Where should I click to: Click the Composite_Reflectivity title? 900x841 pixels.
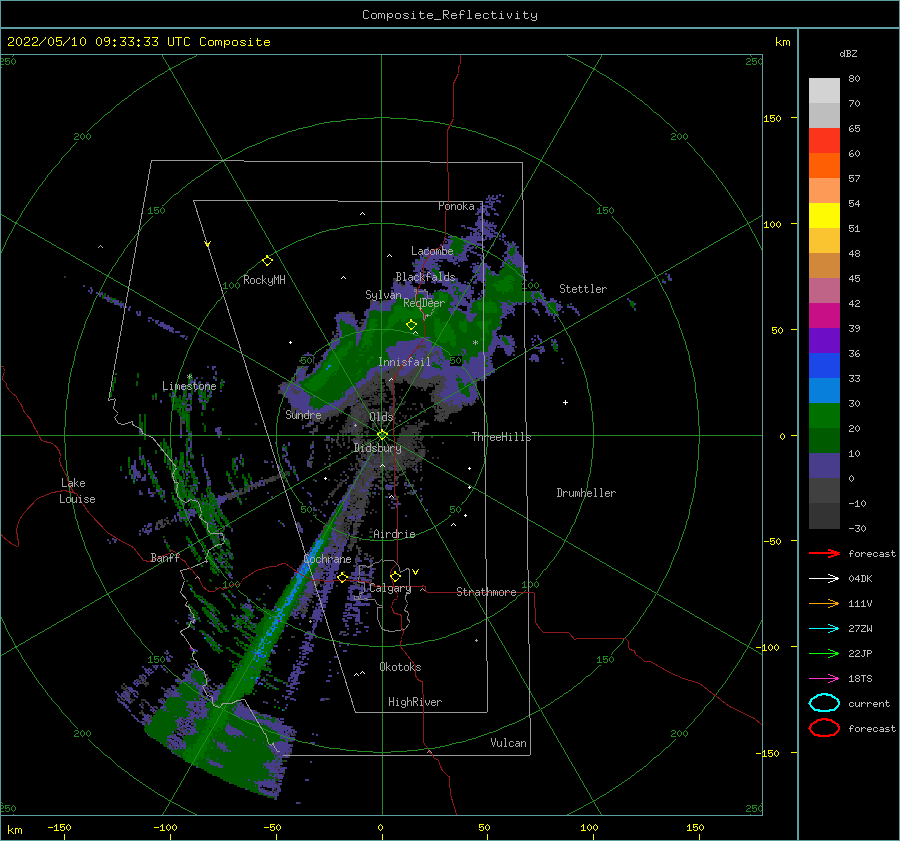click(x=450, y=15)
